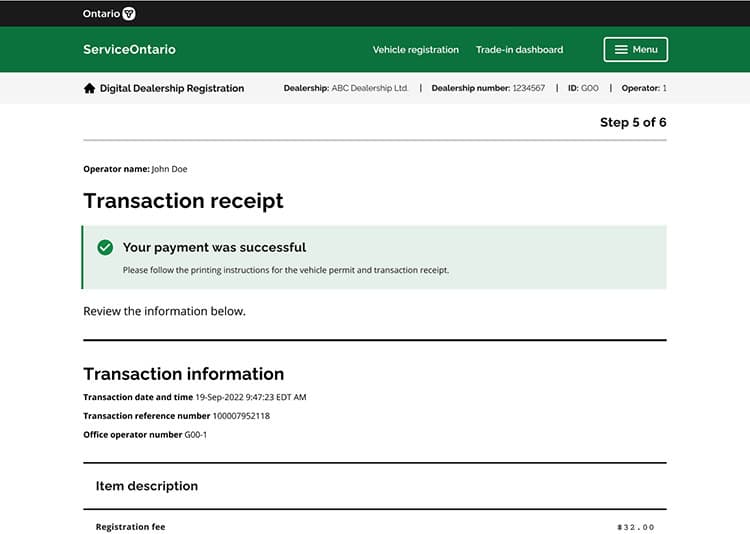Click the Item description header
The image size is (750, 534).
[146, 486]
